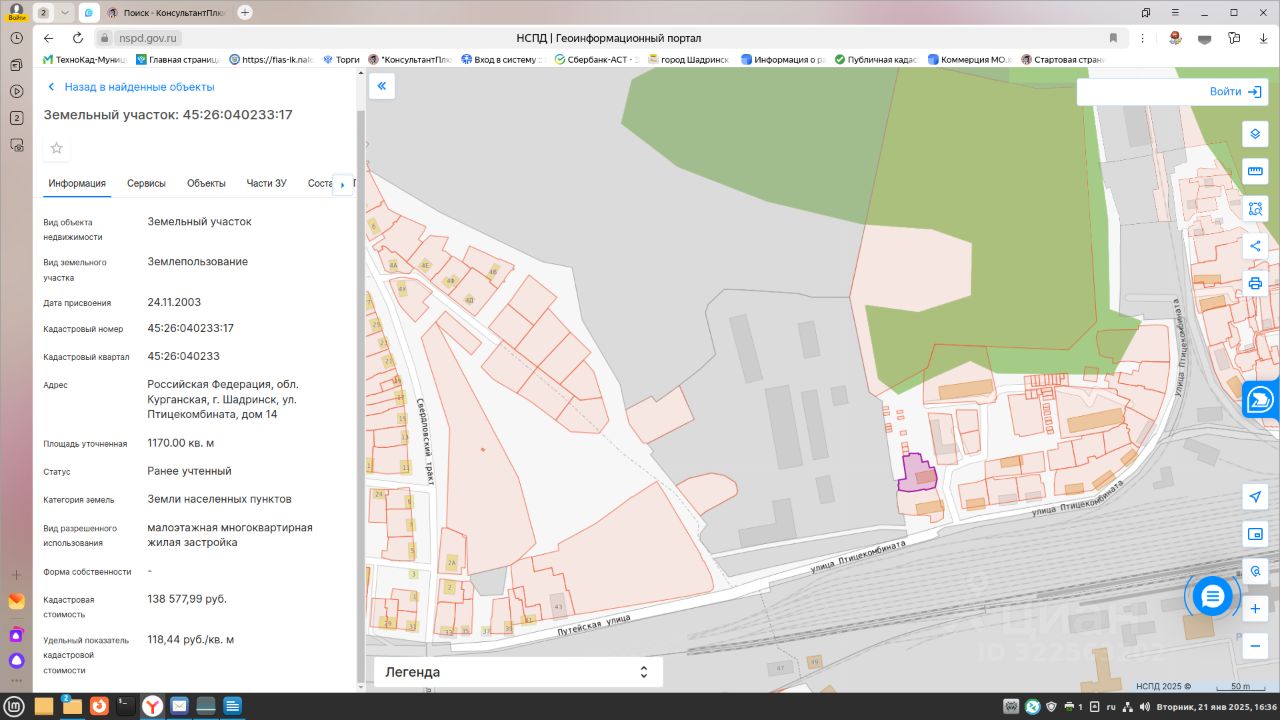Open the Объекты tab
Screen dimensions: 1280x720
[x=206, y=183]
